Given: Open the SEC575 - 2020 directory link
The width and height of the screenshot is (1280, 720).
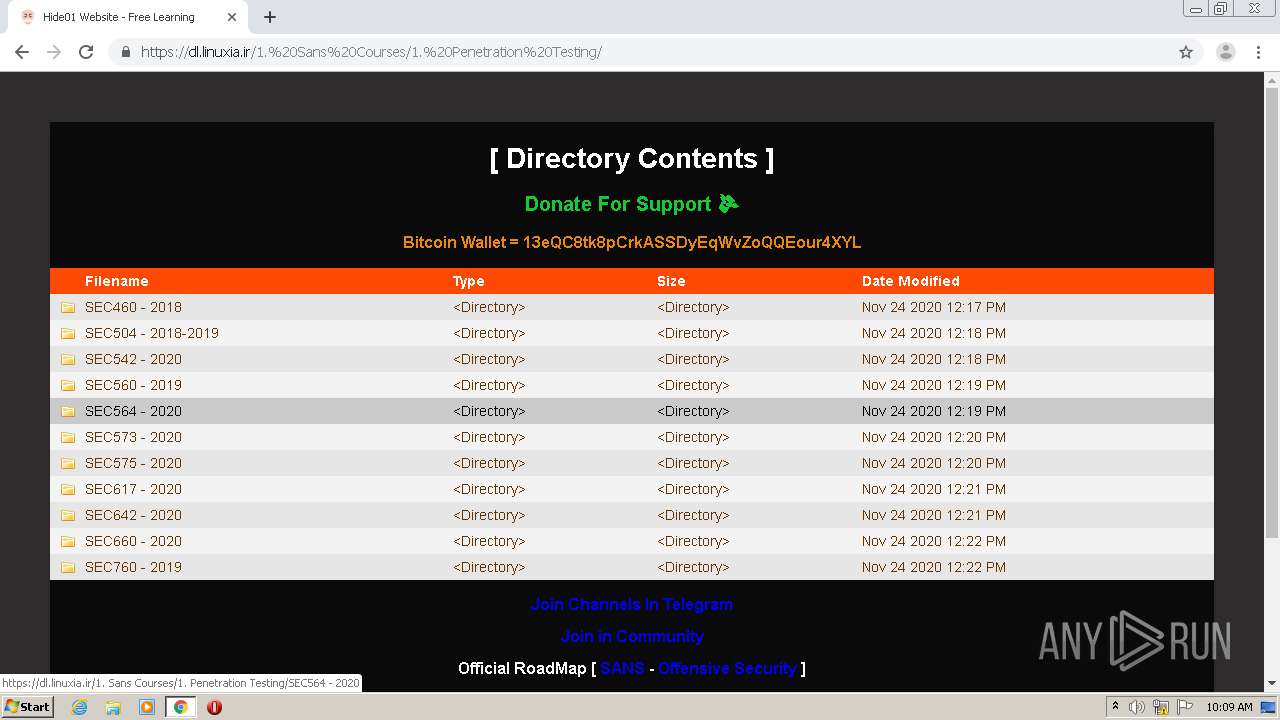Looking at the screenshot, I should 133,463.
